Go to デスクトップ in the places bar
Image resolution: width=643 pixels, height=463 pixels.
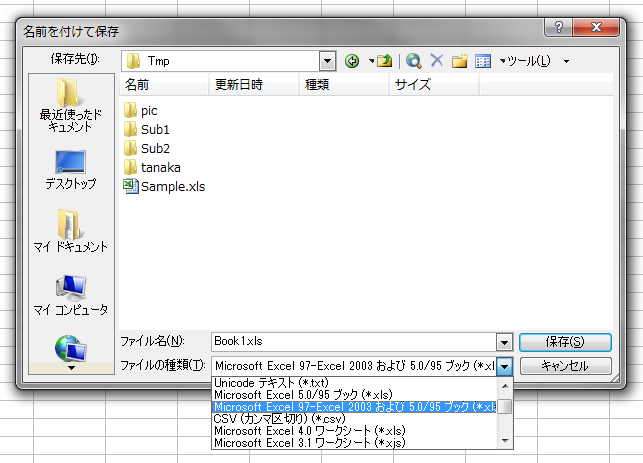click(x=70, y=169)
